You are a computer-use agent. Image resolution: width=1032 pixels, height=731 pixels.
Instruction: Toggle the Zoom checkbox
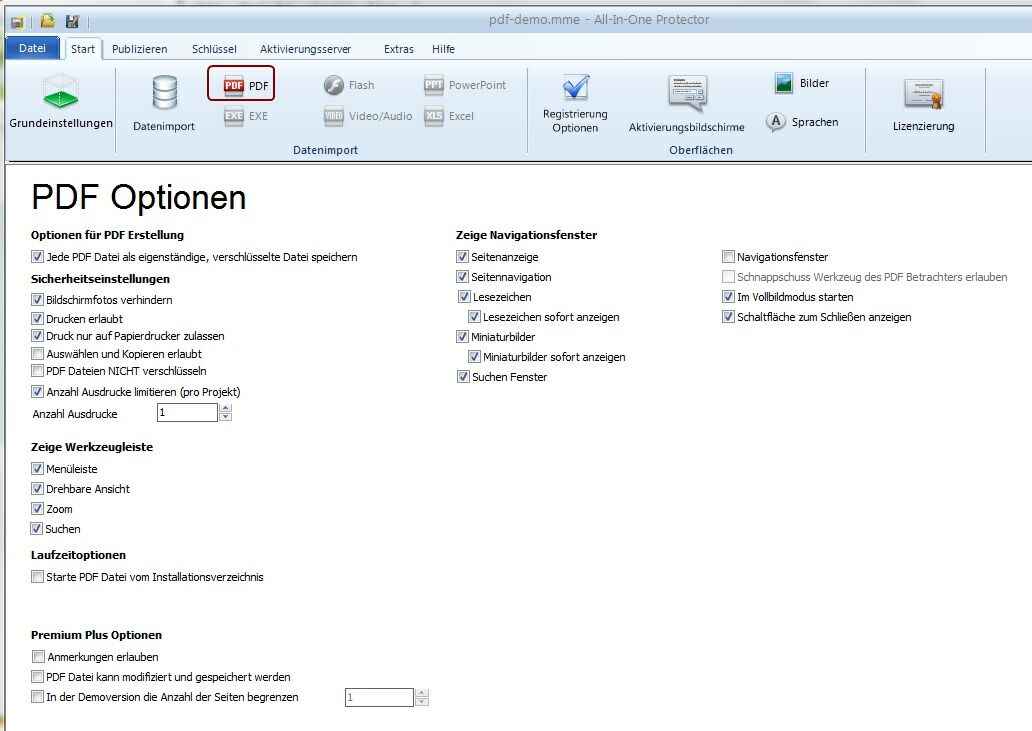[38, 509]
